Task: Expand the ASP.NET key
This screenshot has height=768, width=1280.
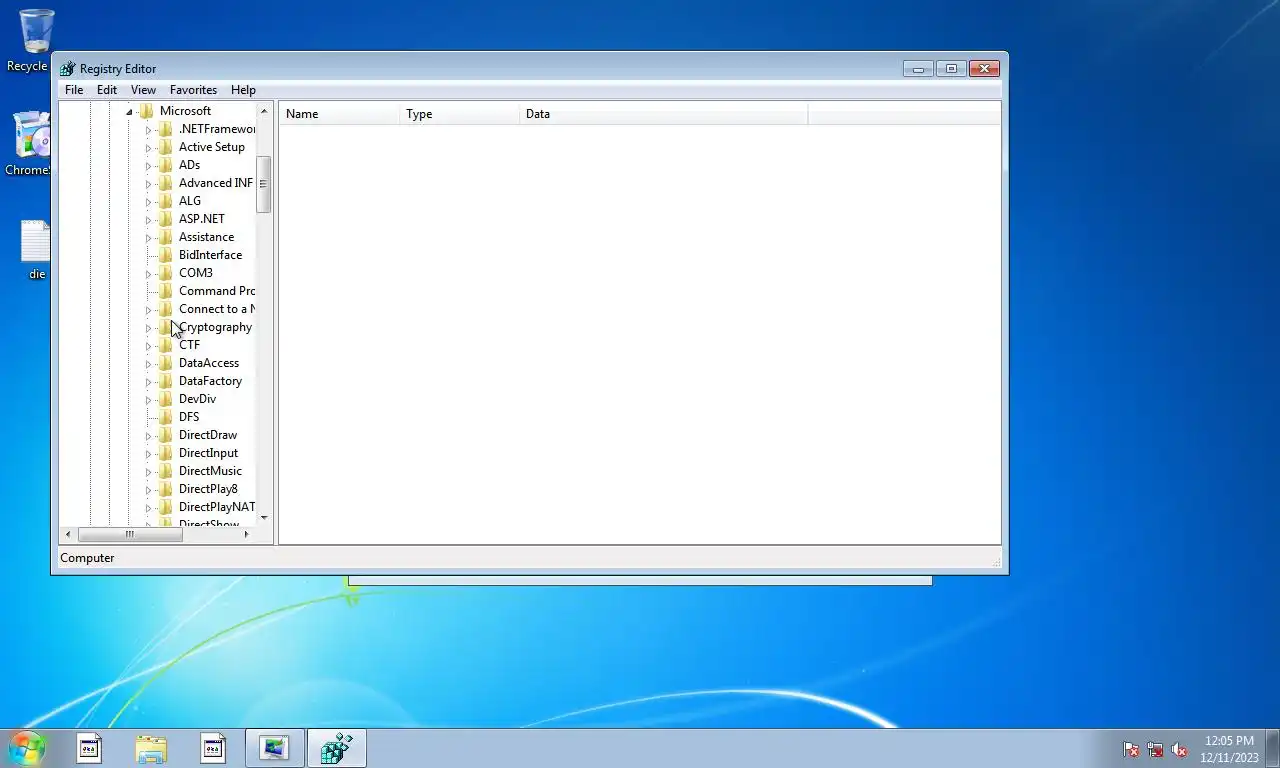Action: click(x=148, y=220)
